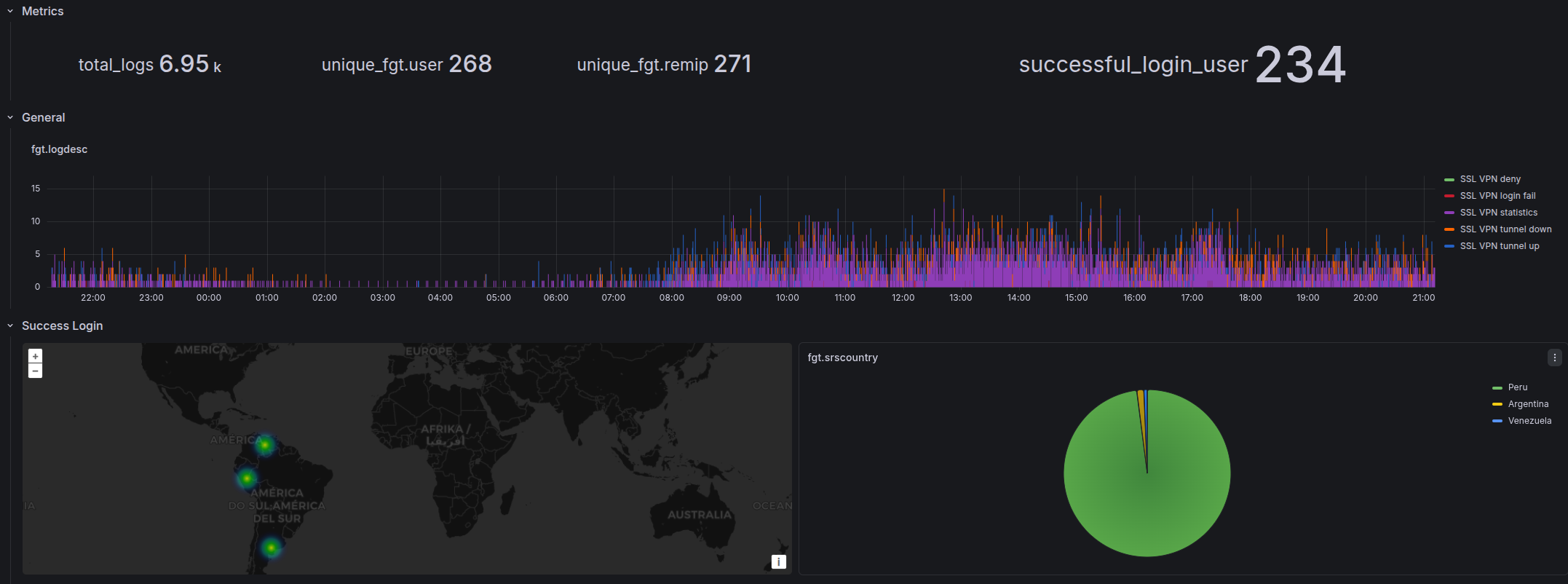Zoom in on the map with plus button
Viewport: 1568px width, 584px height.
[x=35, y=356]
